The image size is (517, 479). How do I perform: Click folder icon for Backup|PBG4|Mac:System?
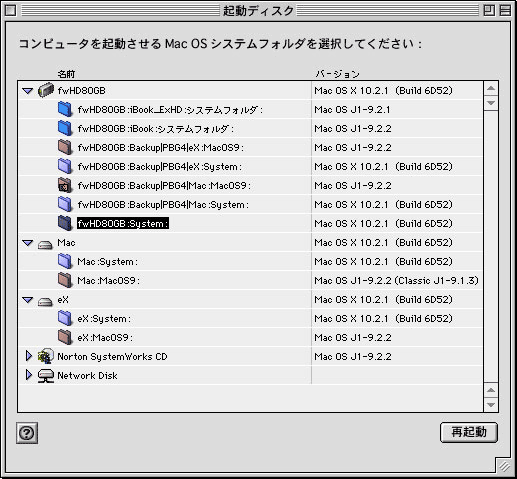[x=65, y=204]
